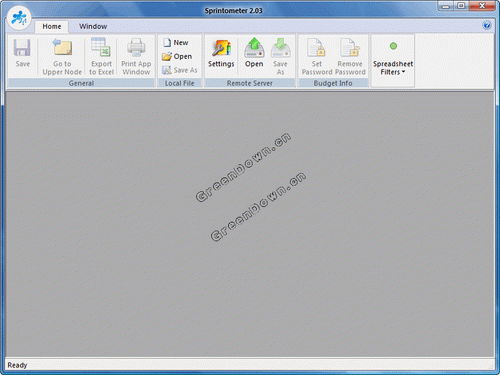Click Save As in Local File group

click(180, 70)
